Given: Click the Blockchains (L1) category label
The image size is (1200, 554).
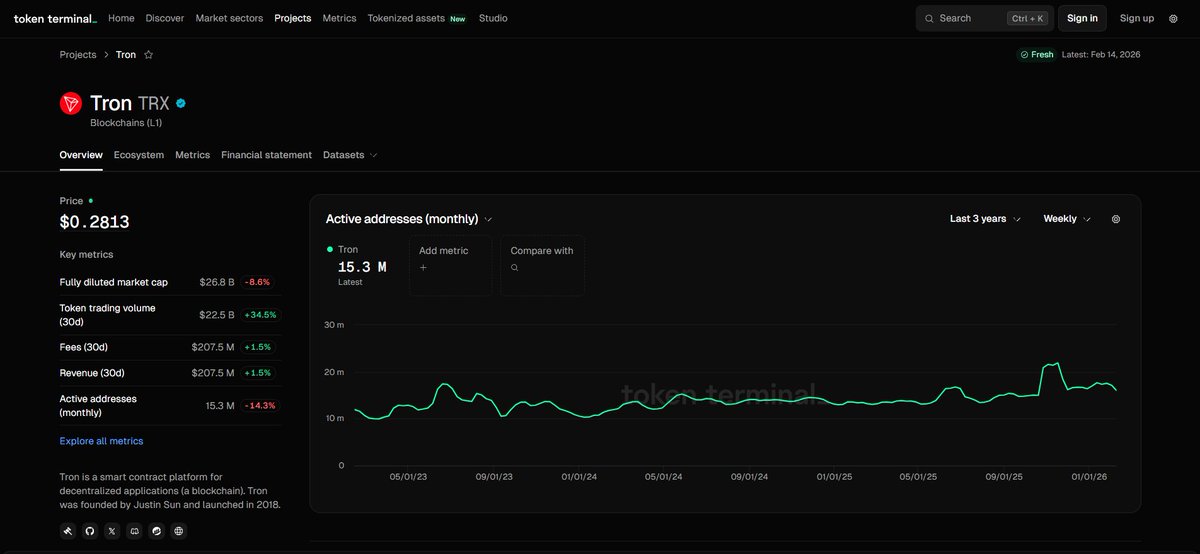Looking at the screenshot, I should tap(126, 123).
